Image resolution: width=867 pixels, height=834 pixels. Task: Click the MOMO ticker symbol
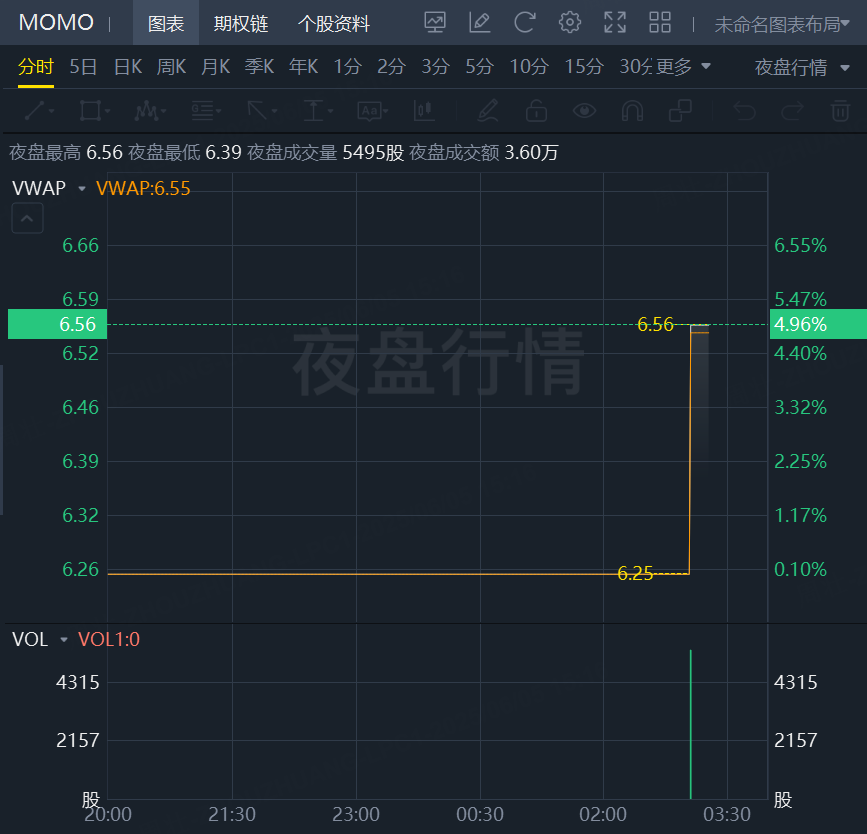click(56, 23)
